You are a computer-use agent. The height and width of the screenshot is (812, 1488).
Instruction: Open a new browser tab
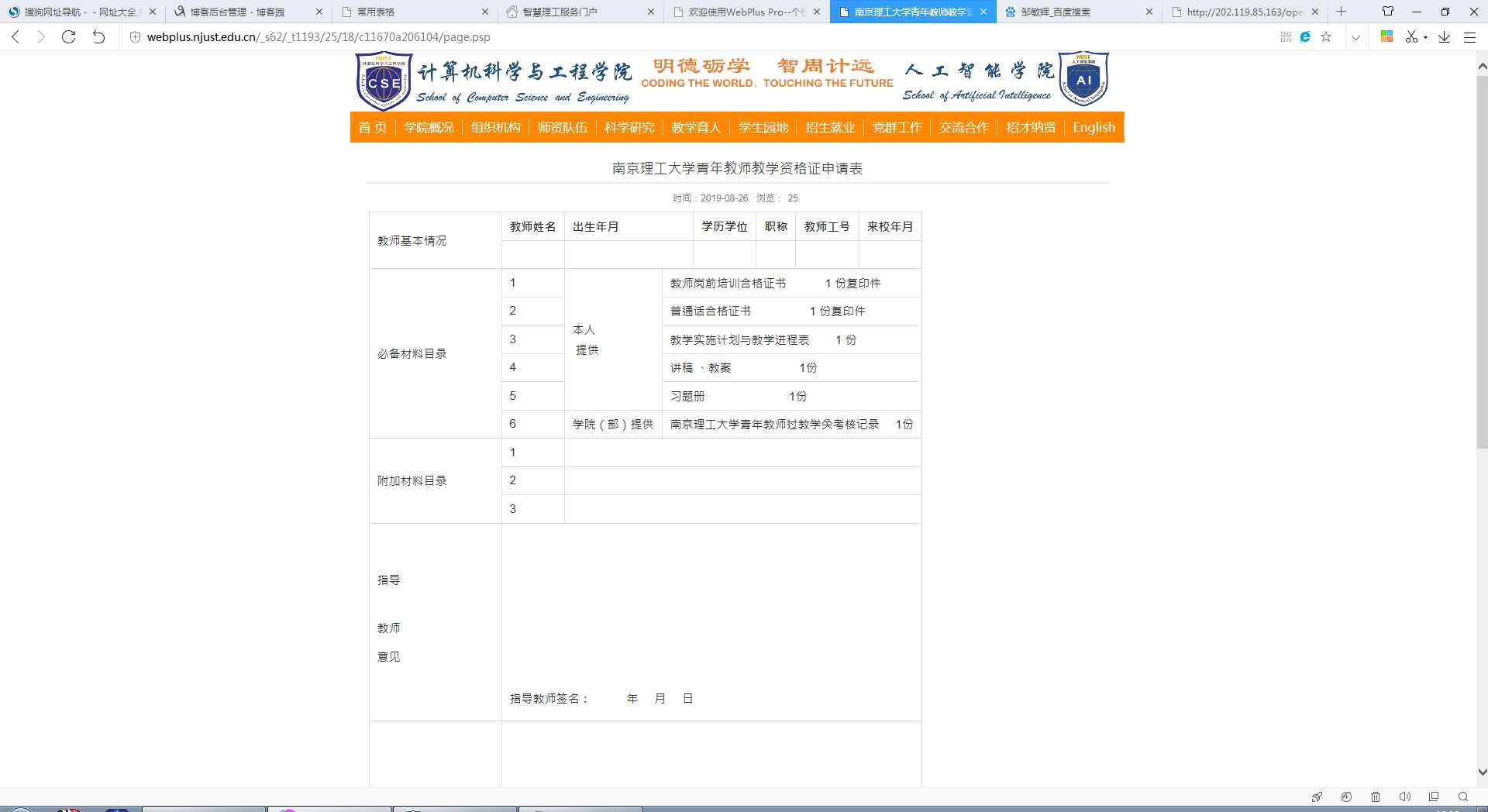pos(1342,12)
